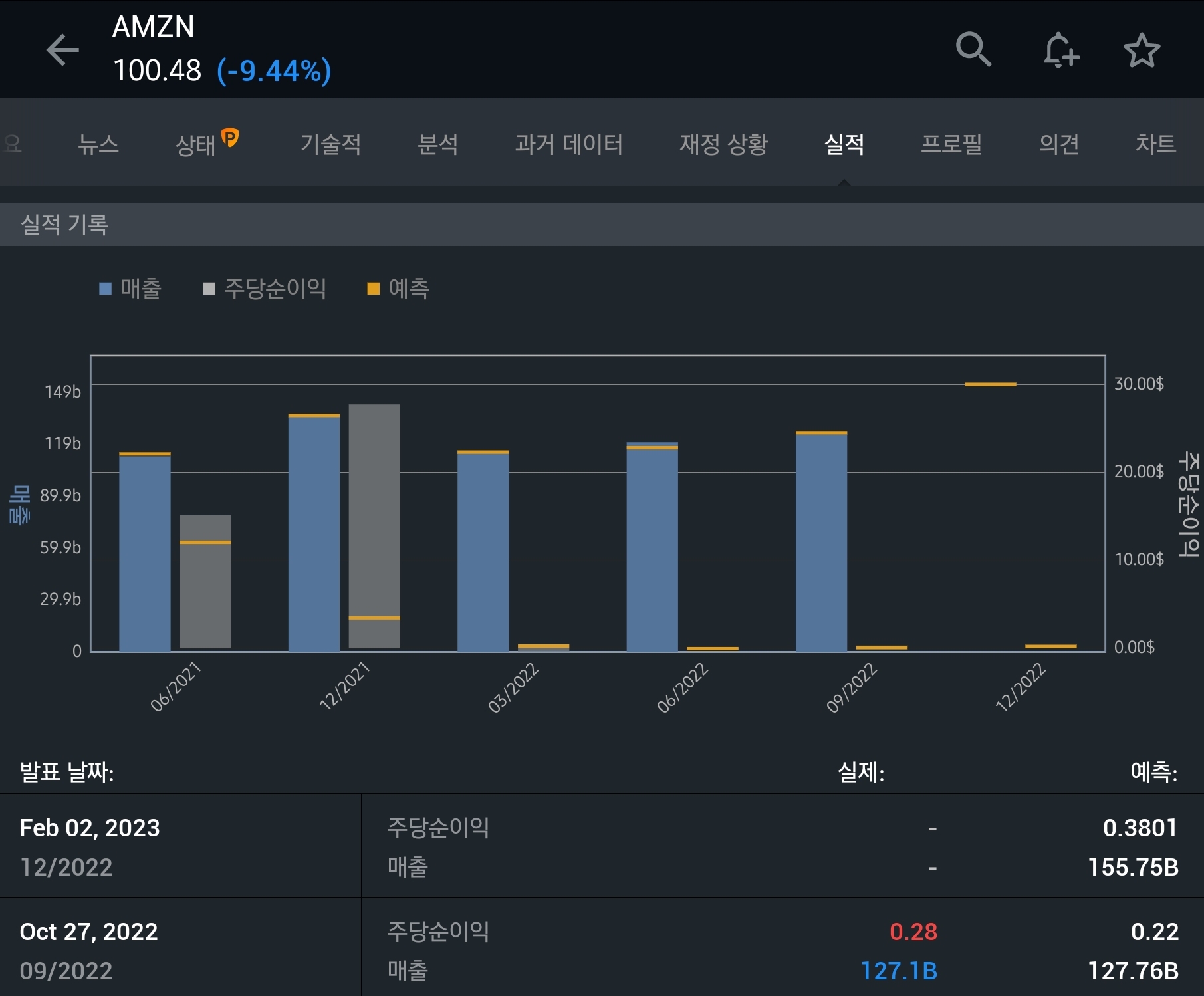
Task: Add a price alert with bell icon
Action: (x=1060, y=50)
